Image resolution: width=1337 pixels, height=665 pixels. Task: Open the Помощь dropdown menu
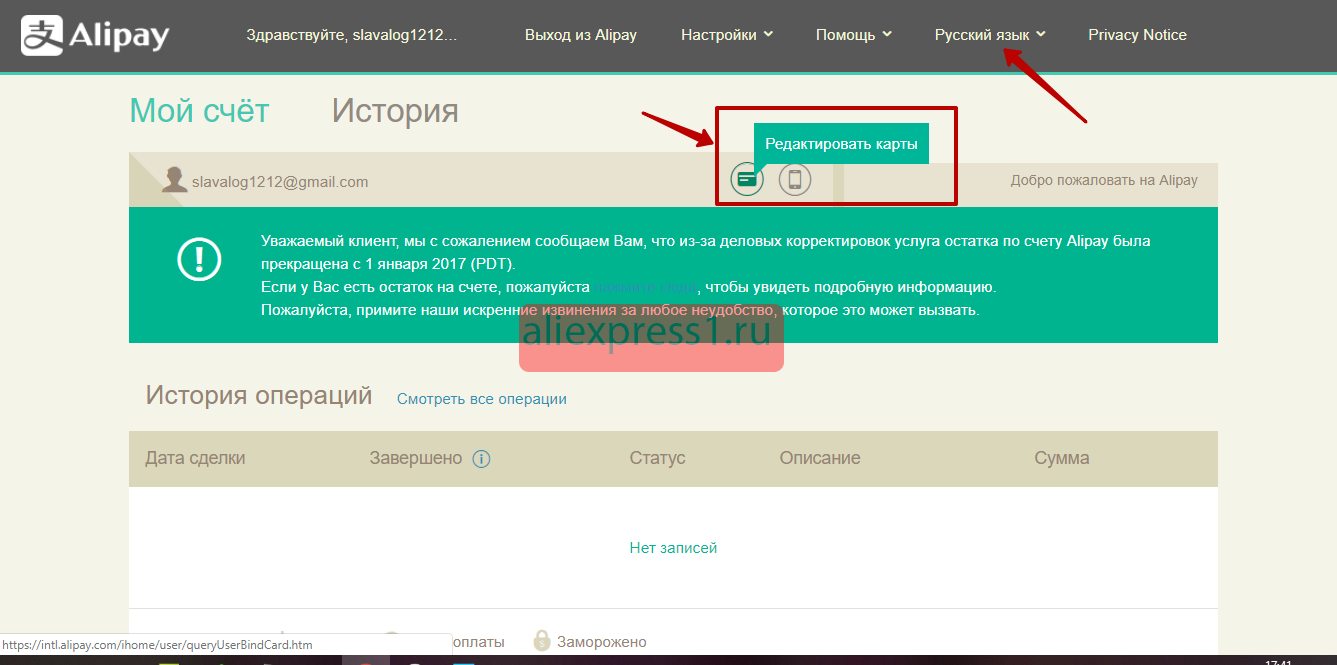(853, 35)
